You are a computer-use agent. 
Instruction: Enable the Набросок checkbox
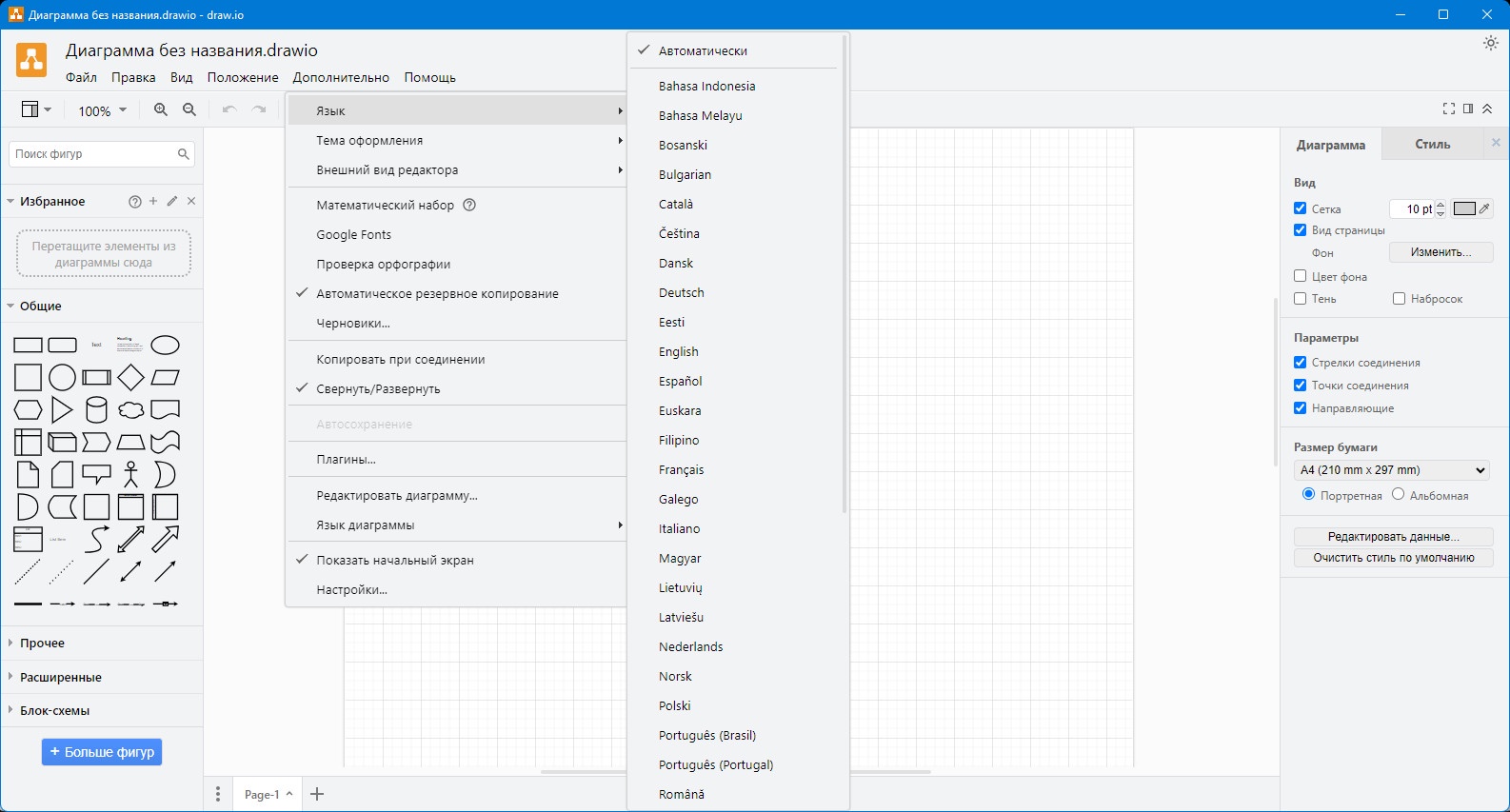tap(1399, 298)
